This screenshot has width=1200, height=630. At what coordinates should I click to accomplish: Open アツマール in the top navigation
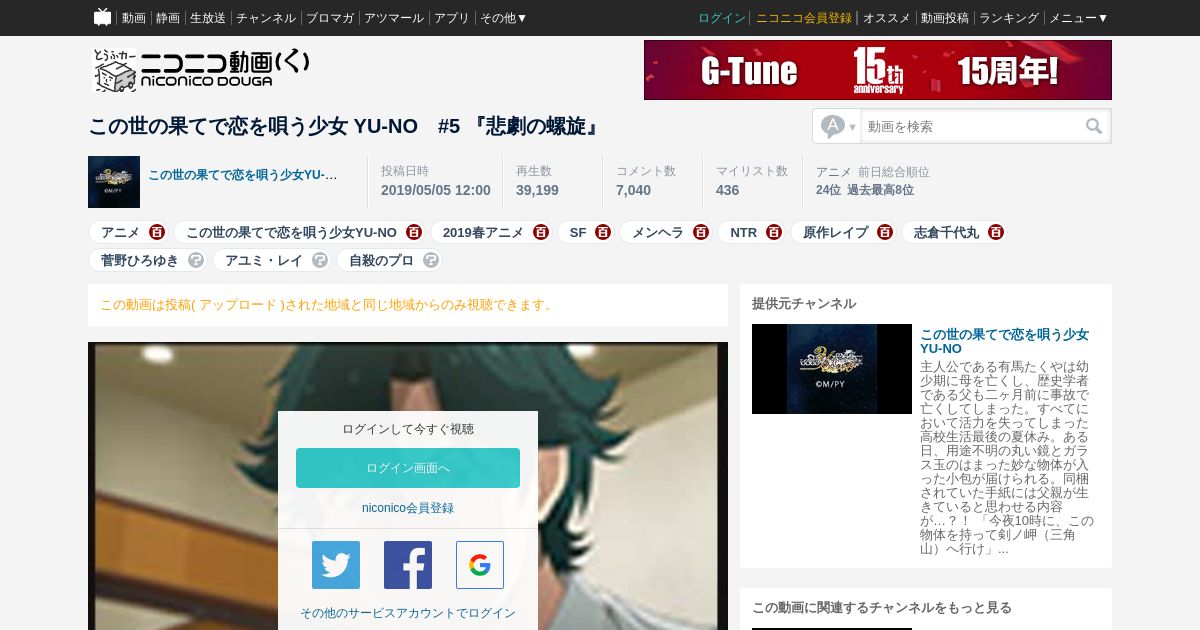click(x=394, y=18)
